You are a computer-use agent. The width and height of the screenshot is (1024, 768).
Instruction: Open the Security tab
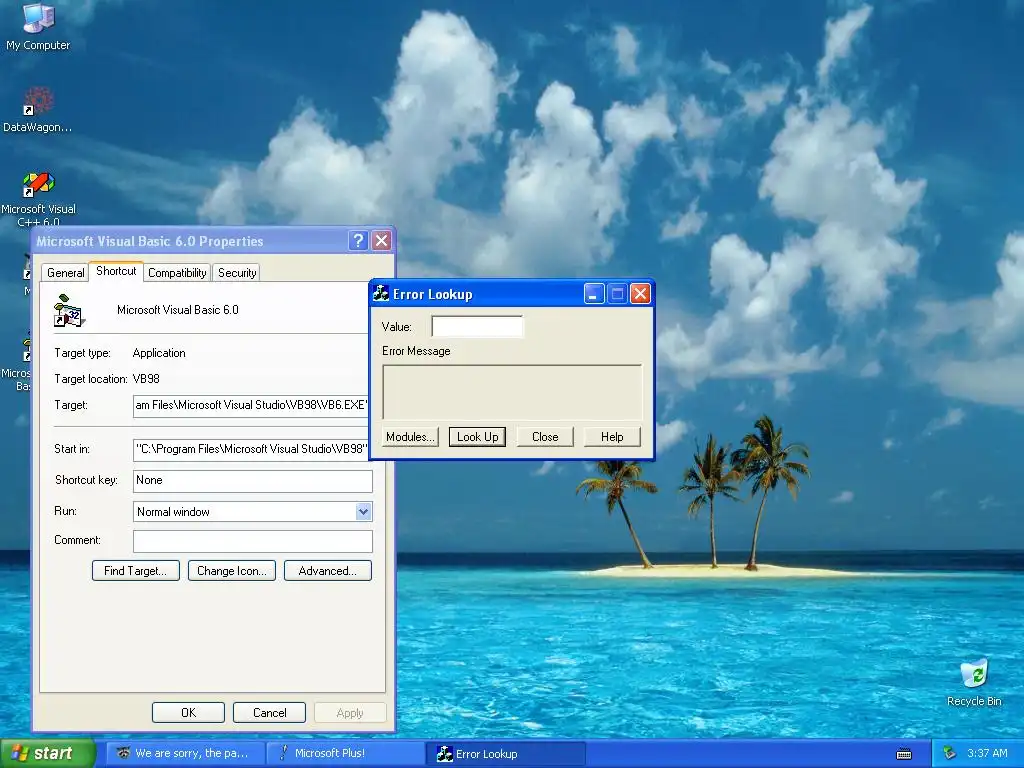click(x=237, y=273)
